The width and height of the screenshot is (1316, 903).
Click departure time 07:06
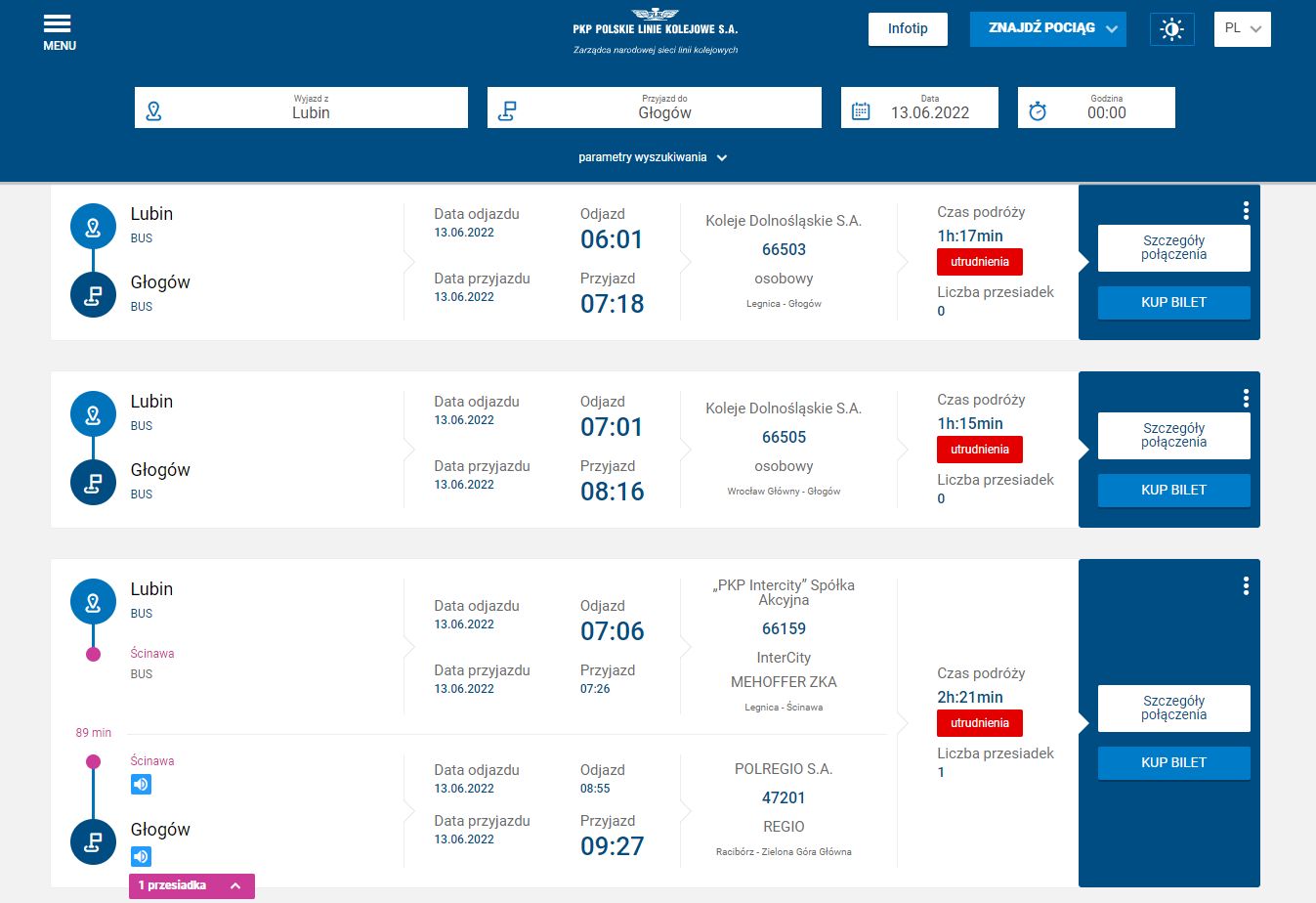[613, 631]
